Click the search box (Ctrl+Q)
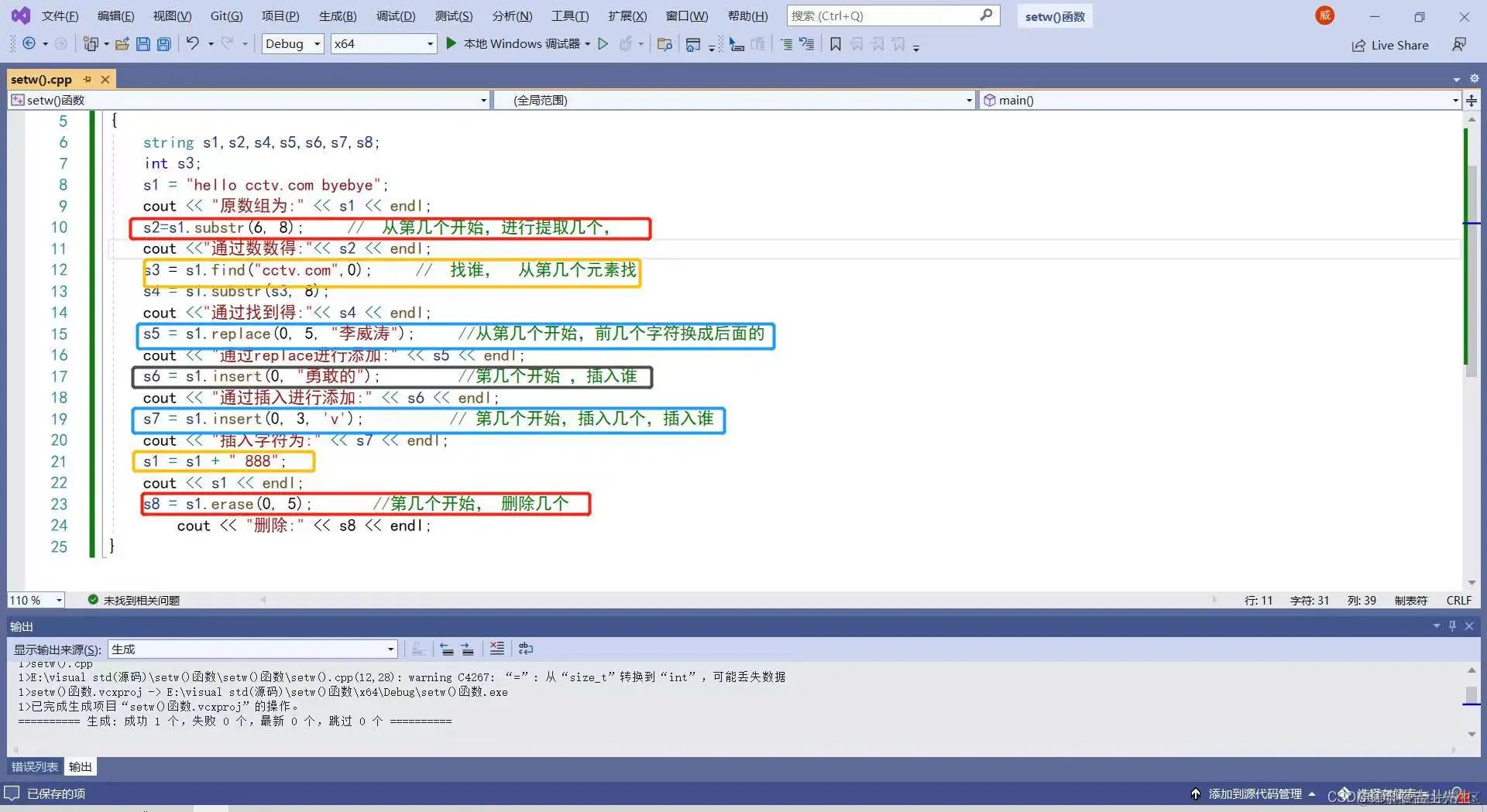The image size is (1487, 812). point(893,15)
